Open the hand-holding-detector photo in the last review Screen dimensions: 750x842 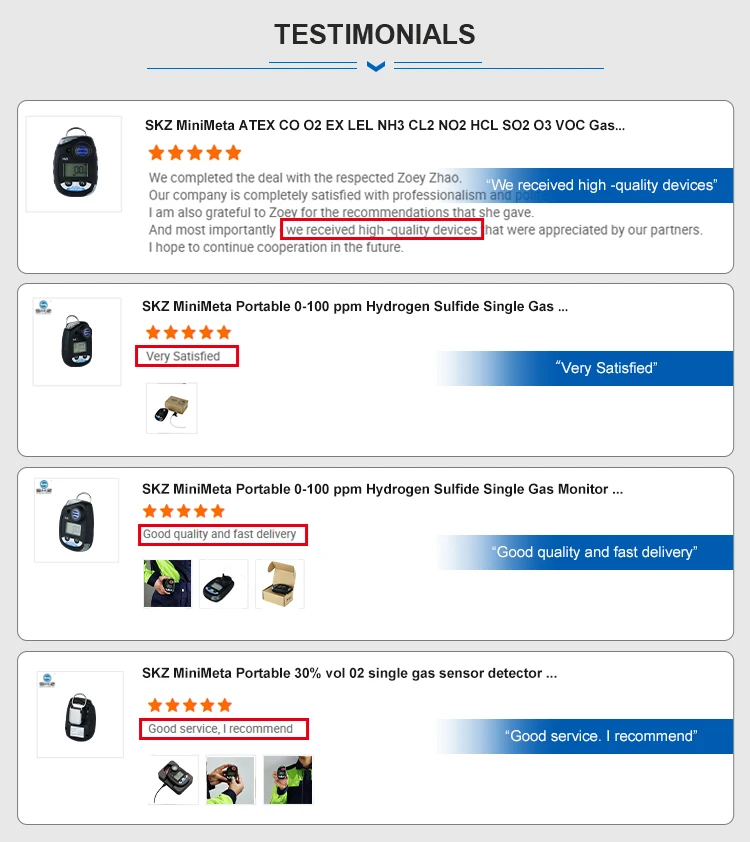click(230, 780)
